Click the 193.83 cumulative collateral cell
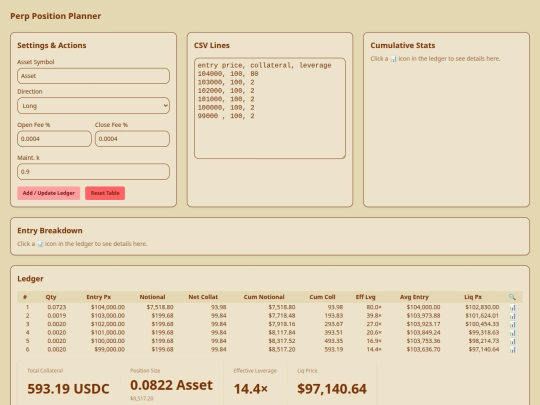Viewport: 540px width, 405px height. tap(334, 316)
